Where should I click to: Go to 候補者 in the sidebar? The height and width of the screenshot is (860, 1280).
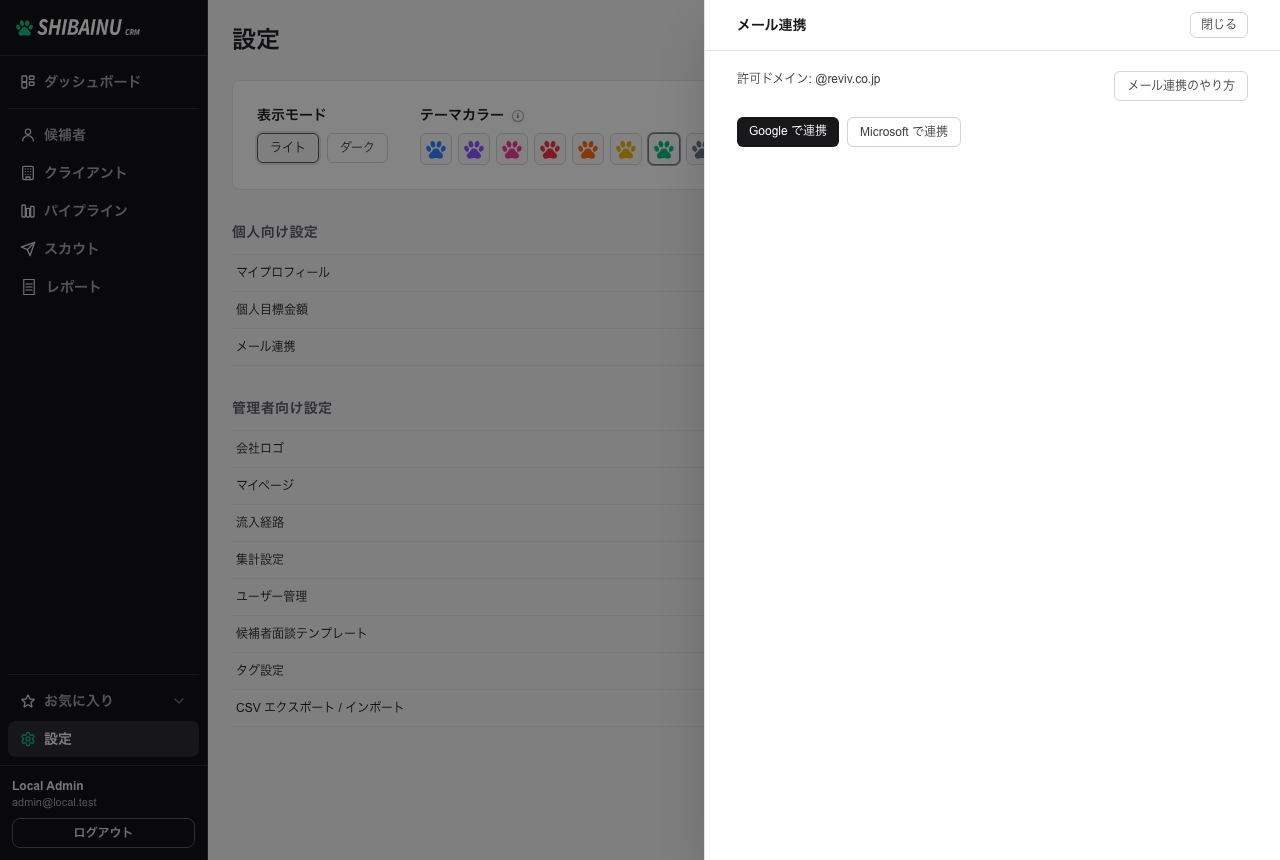point(104,135)
